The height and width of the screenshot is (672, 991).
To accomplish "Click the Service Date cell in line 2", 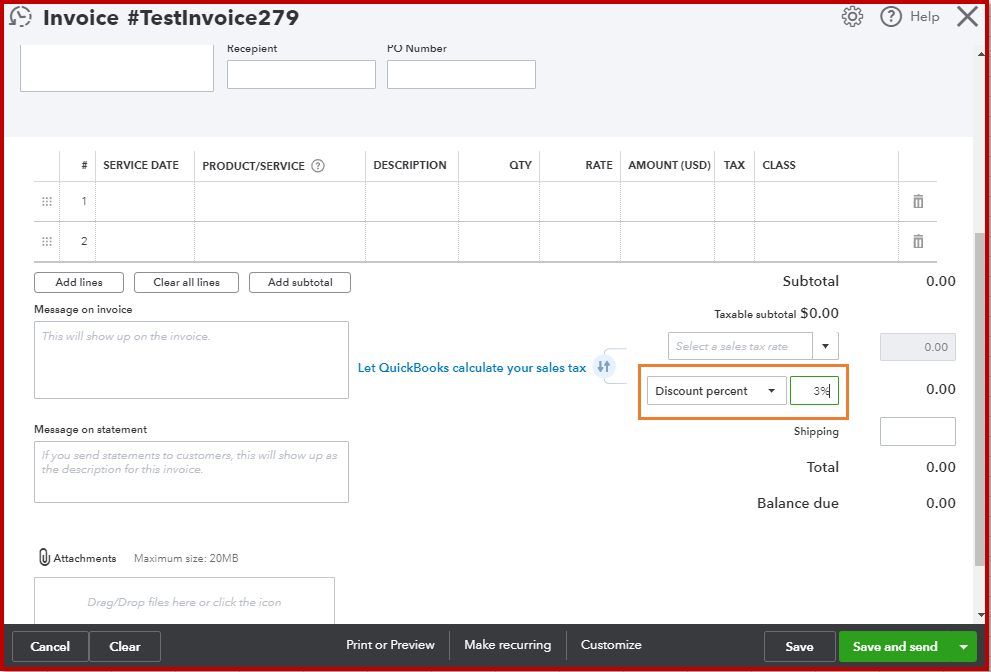I will pos(145,241).
